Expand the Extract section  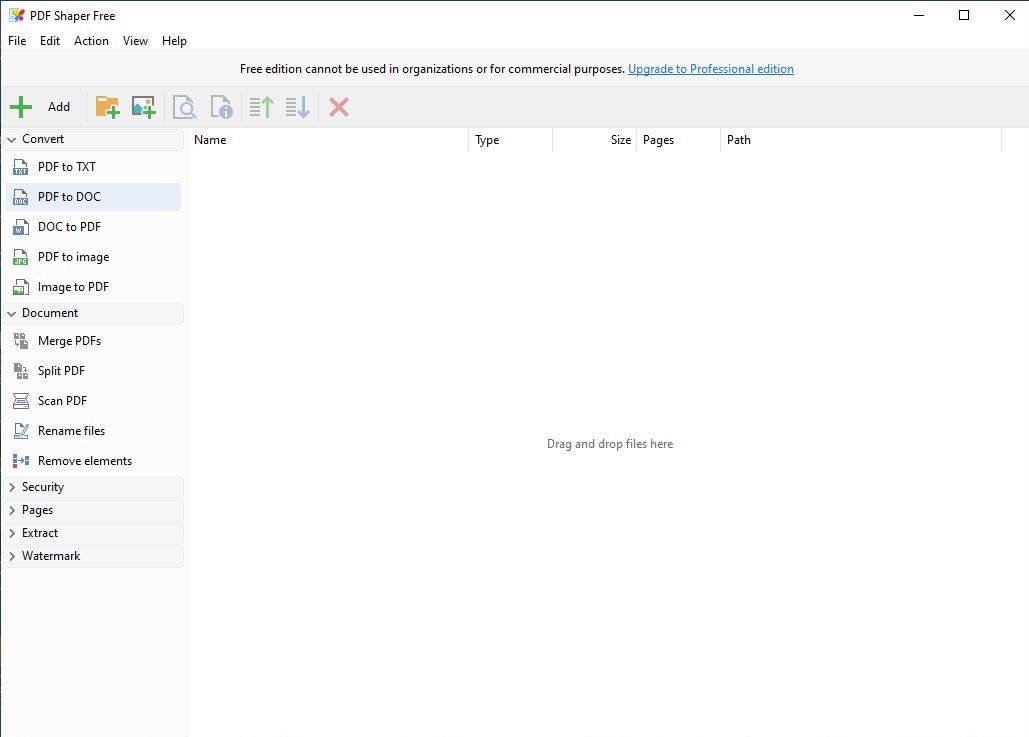point(11,533)
